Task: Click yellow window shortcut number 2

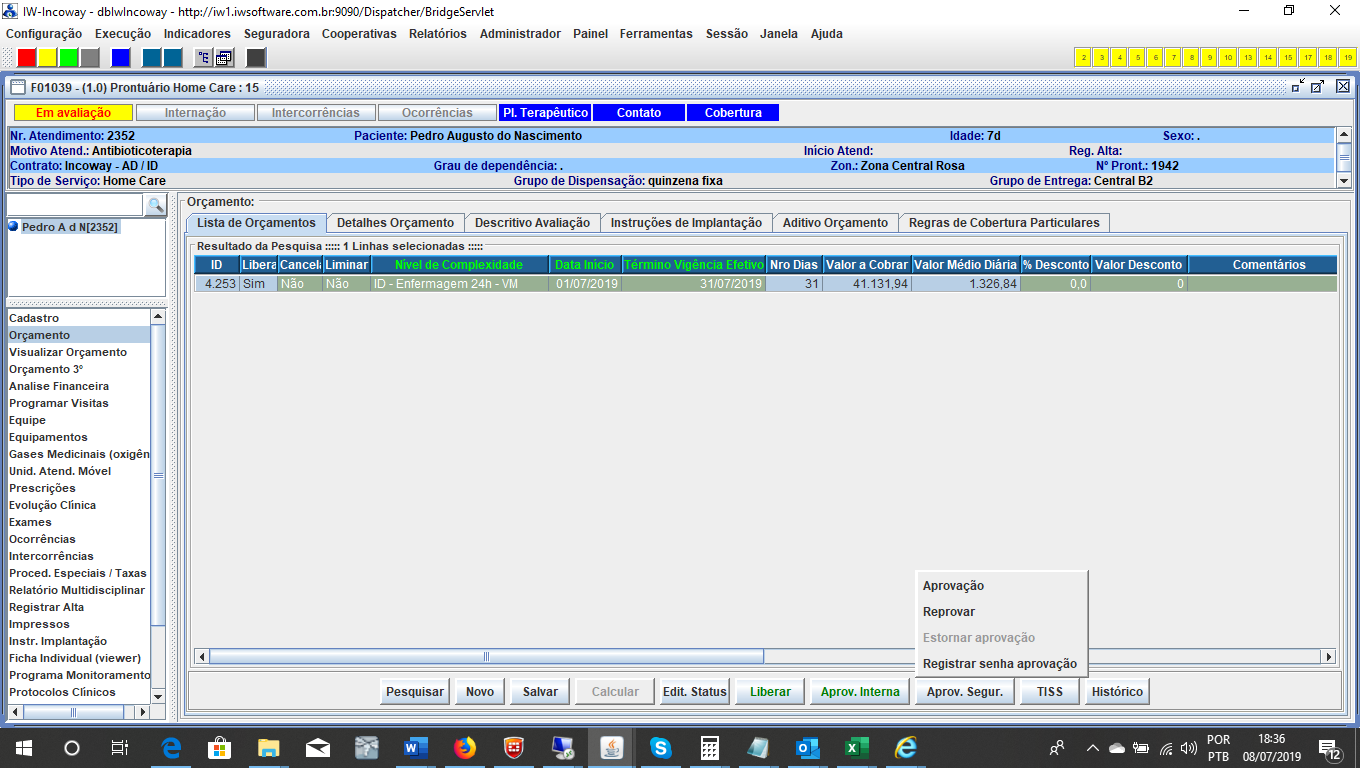Action: click(x=1083, y=57)
